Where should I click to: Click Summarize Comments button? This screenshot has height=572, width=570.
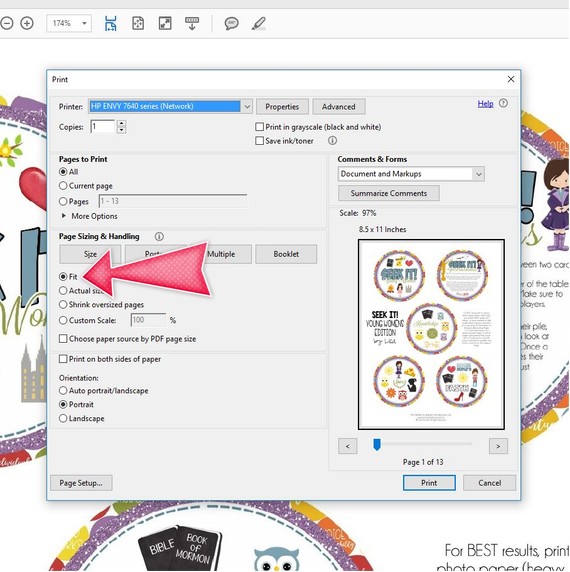click(389, 193)
